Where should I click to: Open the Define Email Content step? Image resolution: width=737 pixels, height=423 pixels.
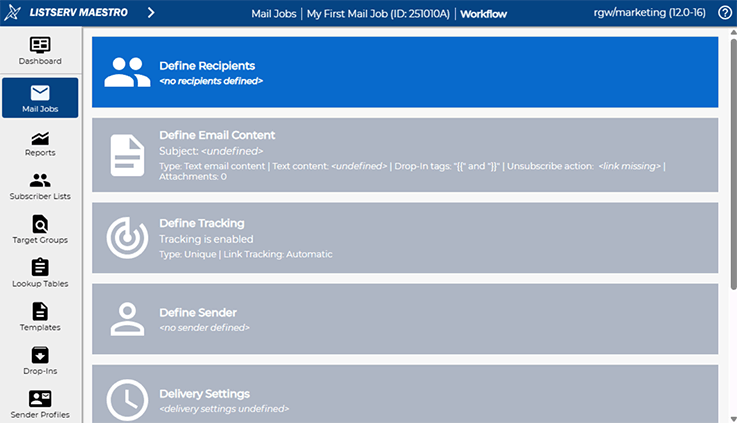point(405,155)
